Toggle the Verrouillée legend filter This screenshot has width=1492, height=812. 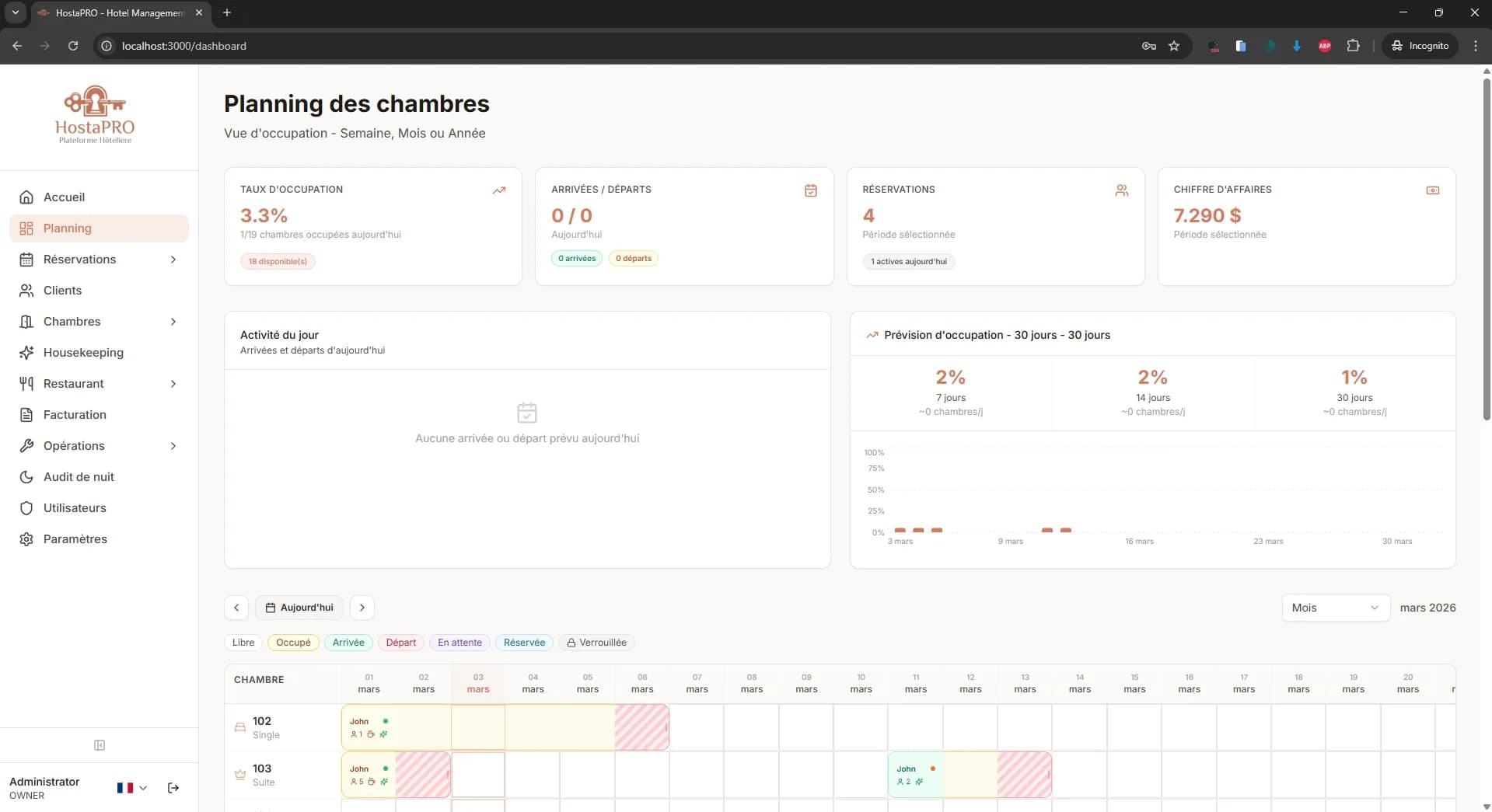pos(596,643)
